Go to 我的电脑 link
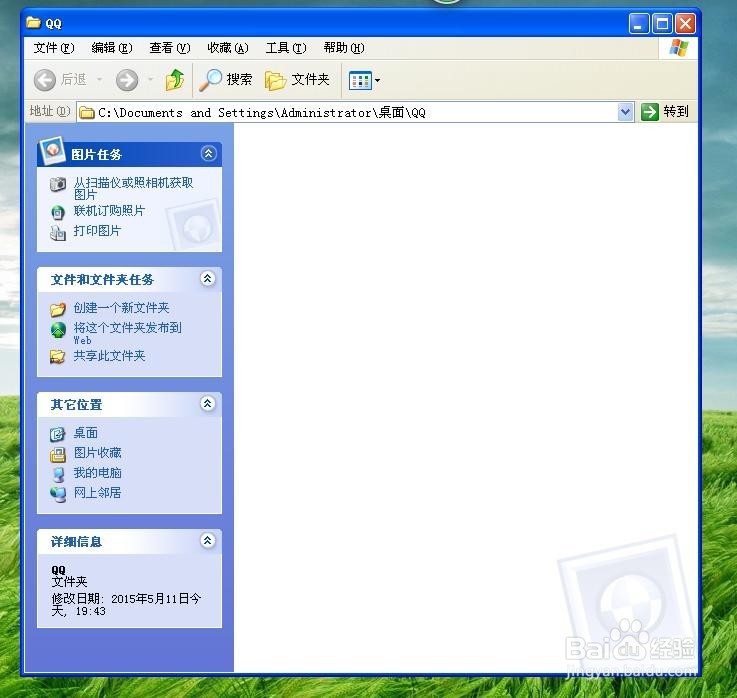 [x=97, y=473]
